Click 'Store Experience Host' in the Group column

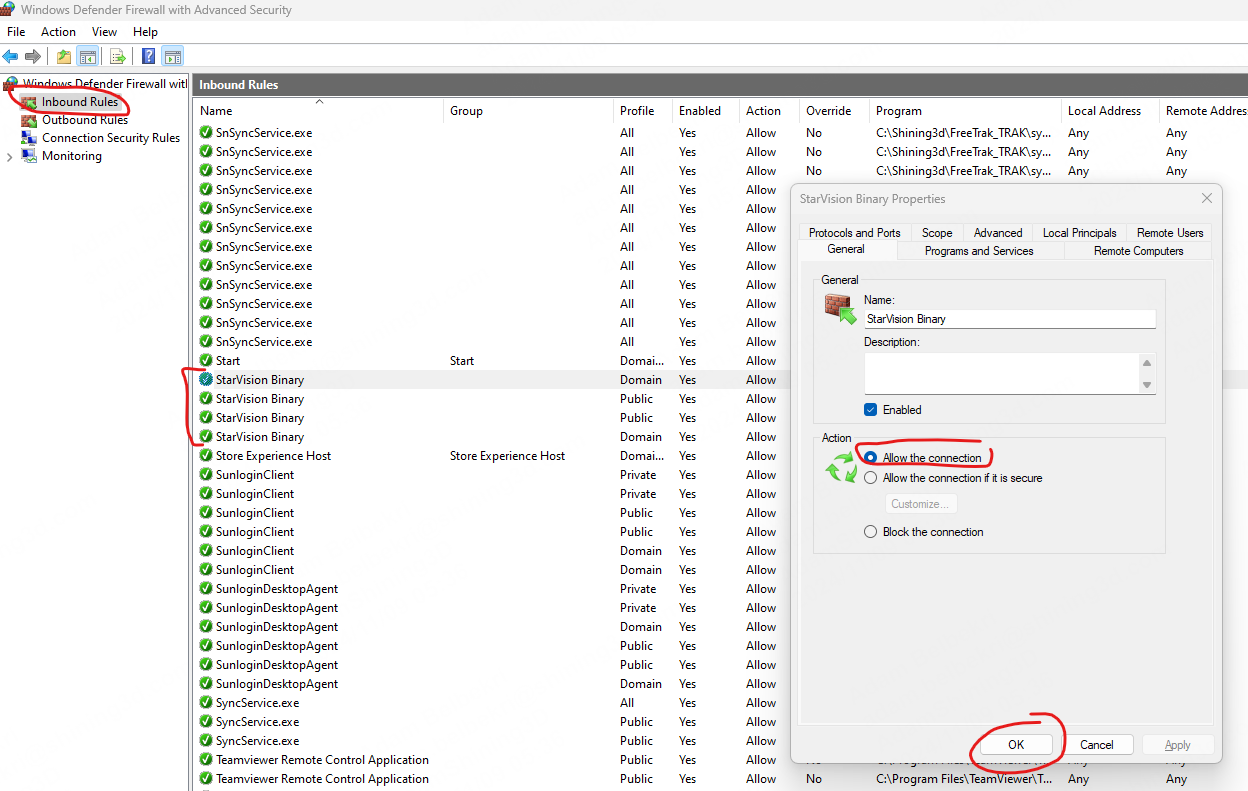tap(507, 456)
